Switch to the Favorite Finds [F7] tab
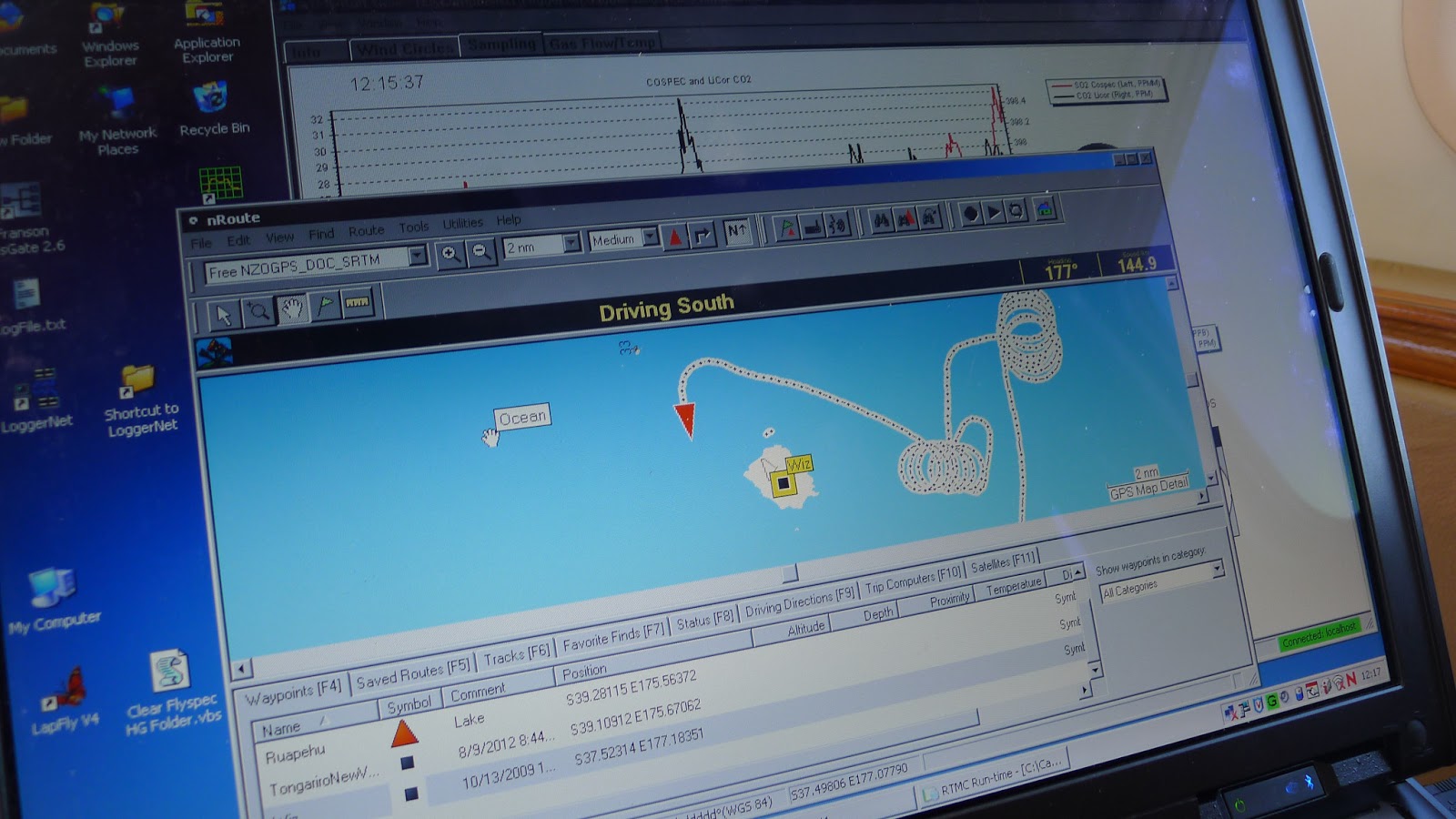 pyautogui.click(x=613, y=639)
